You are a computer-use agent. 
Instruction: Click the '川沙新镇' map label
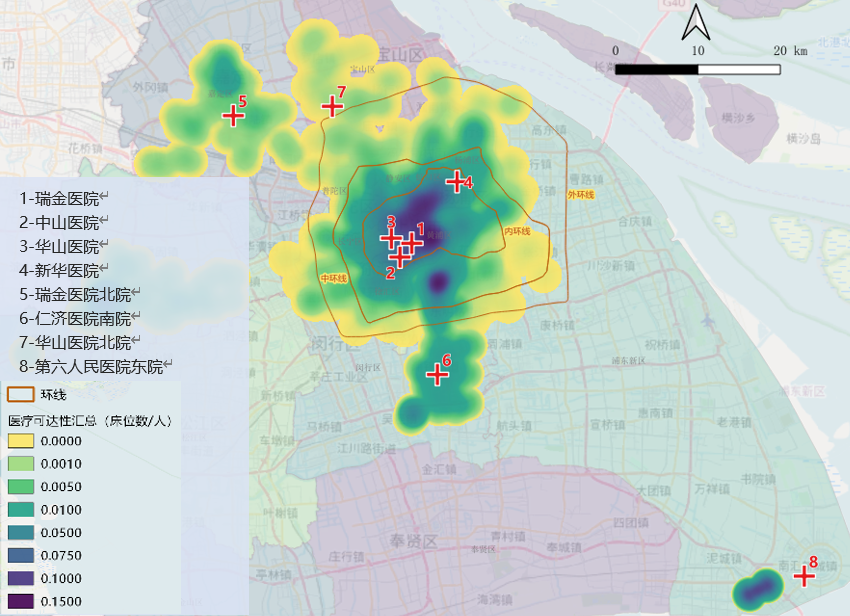tap(611, 266)
